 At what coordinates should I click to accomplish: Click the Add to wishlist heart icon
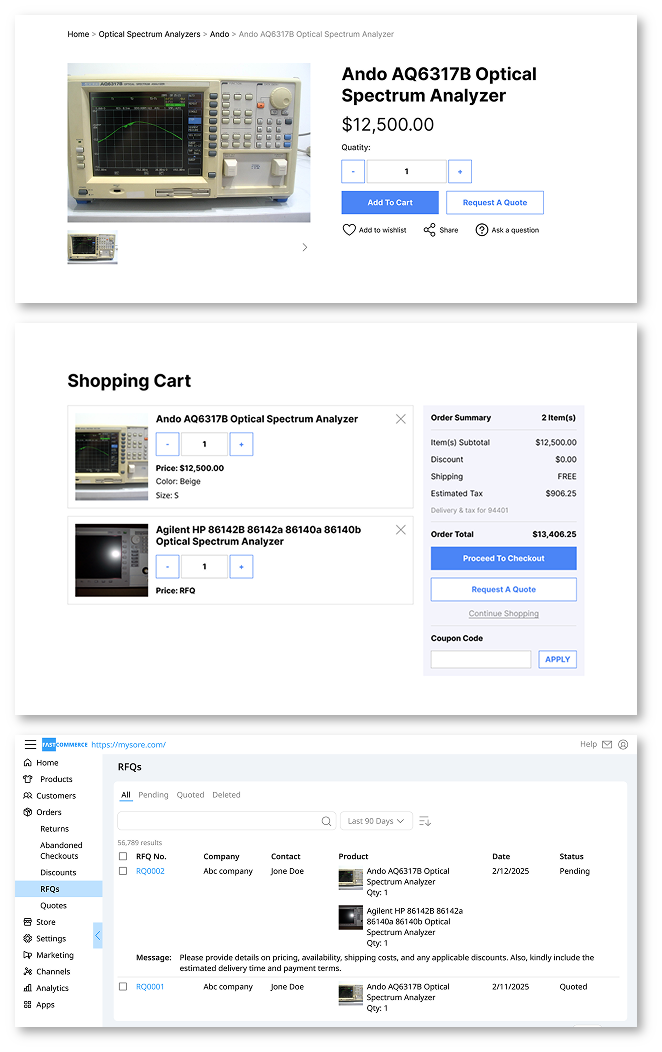[349, 230]
